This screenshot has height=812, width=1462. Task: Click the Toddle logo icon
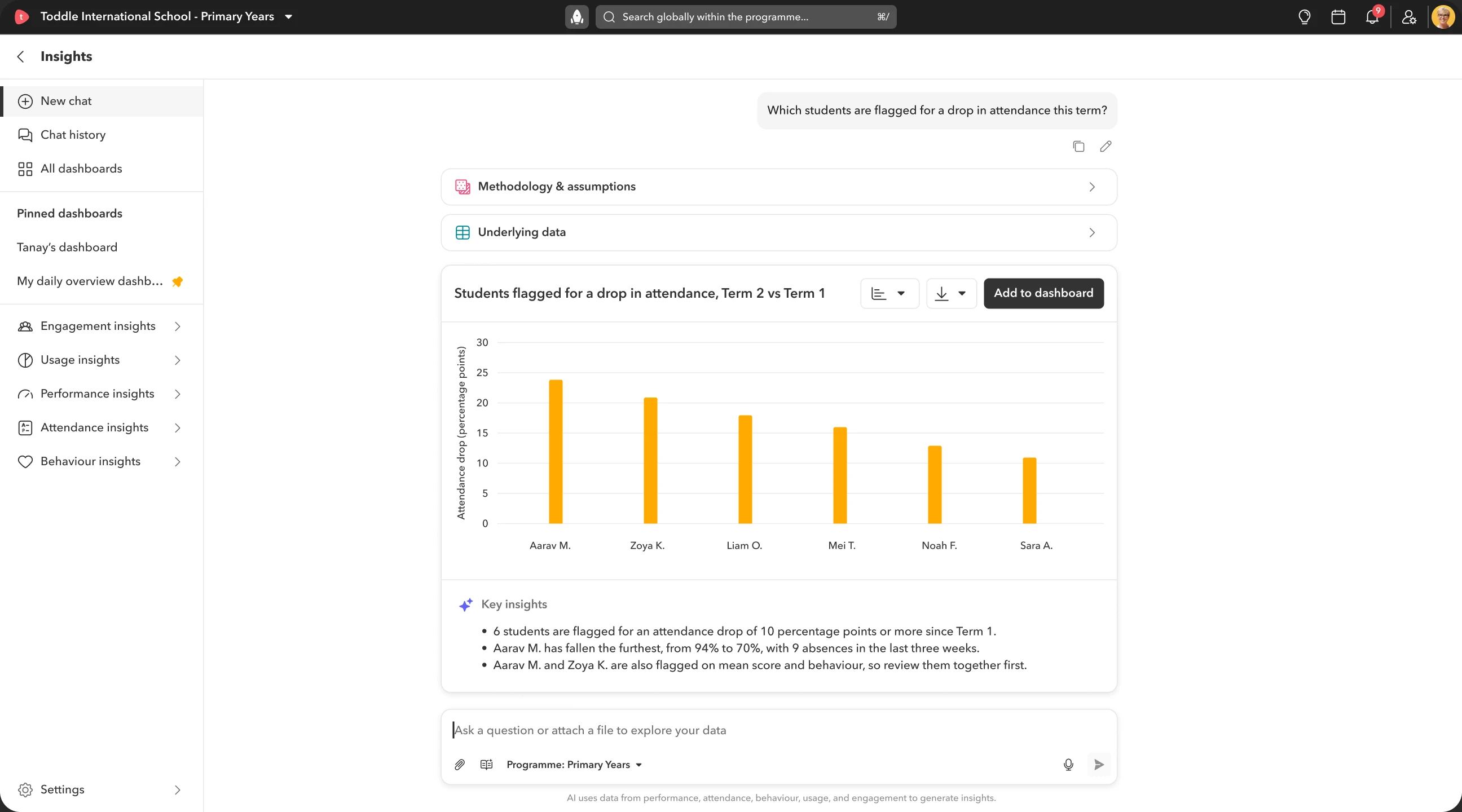tap(21, 16)
